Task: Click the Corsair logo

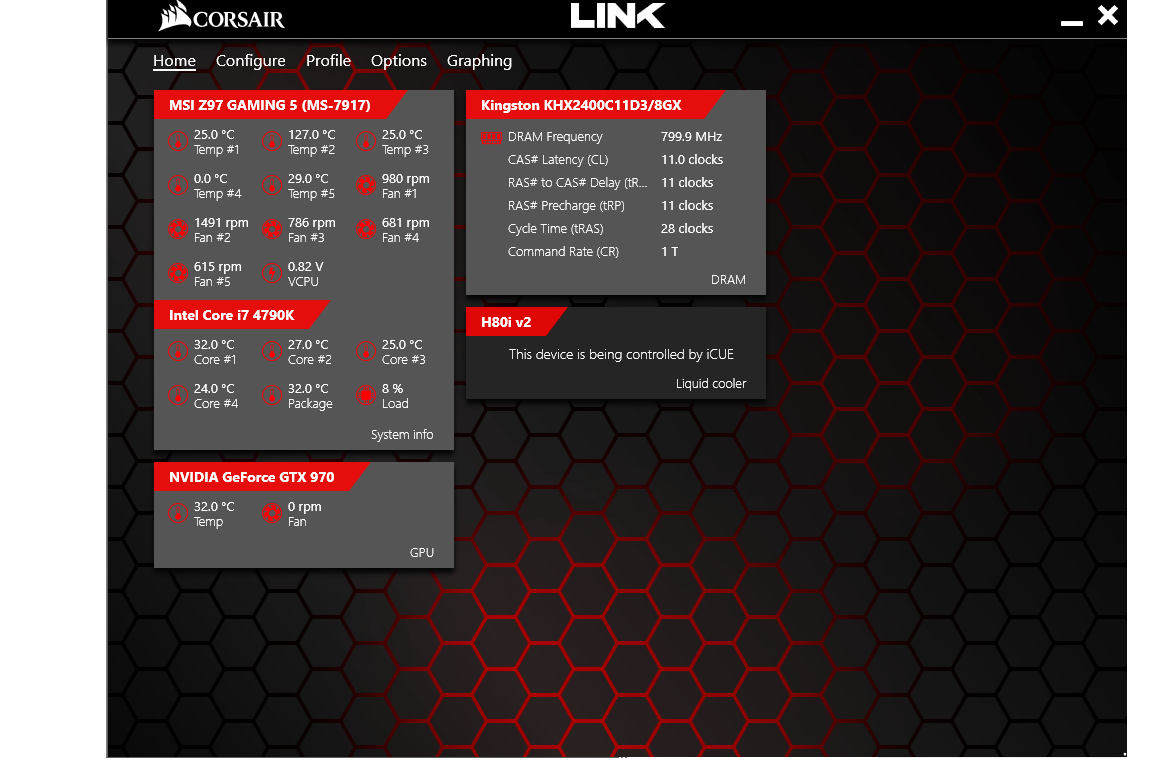Action: click(222, 17)
